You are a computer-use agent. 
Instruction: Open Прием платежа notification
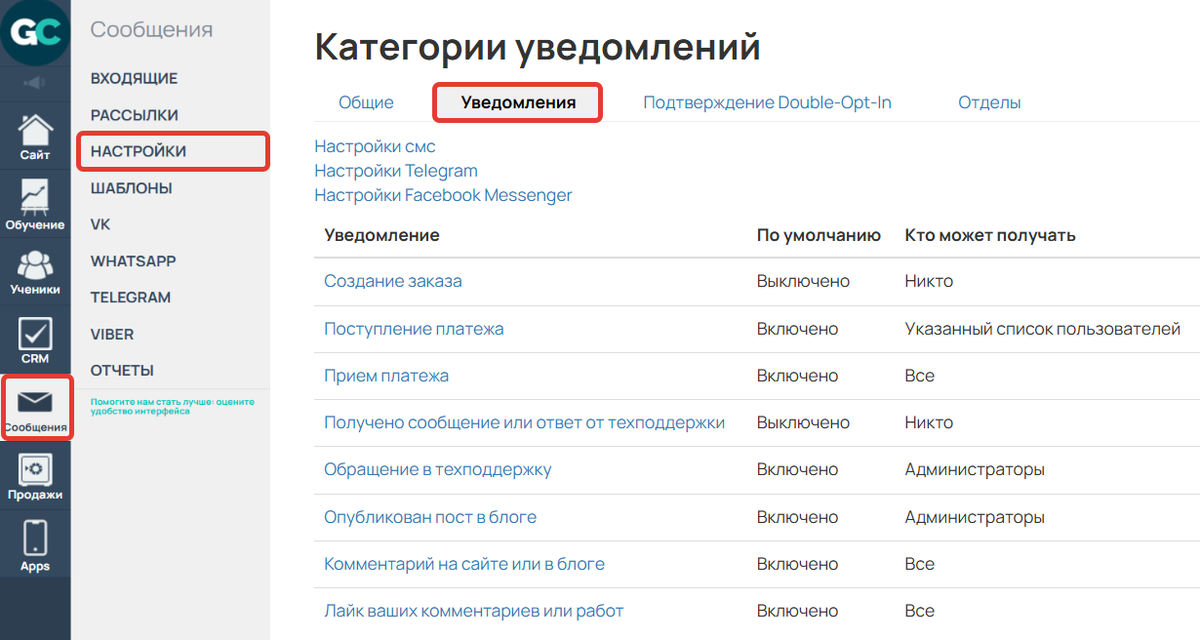tap(386, 376)
